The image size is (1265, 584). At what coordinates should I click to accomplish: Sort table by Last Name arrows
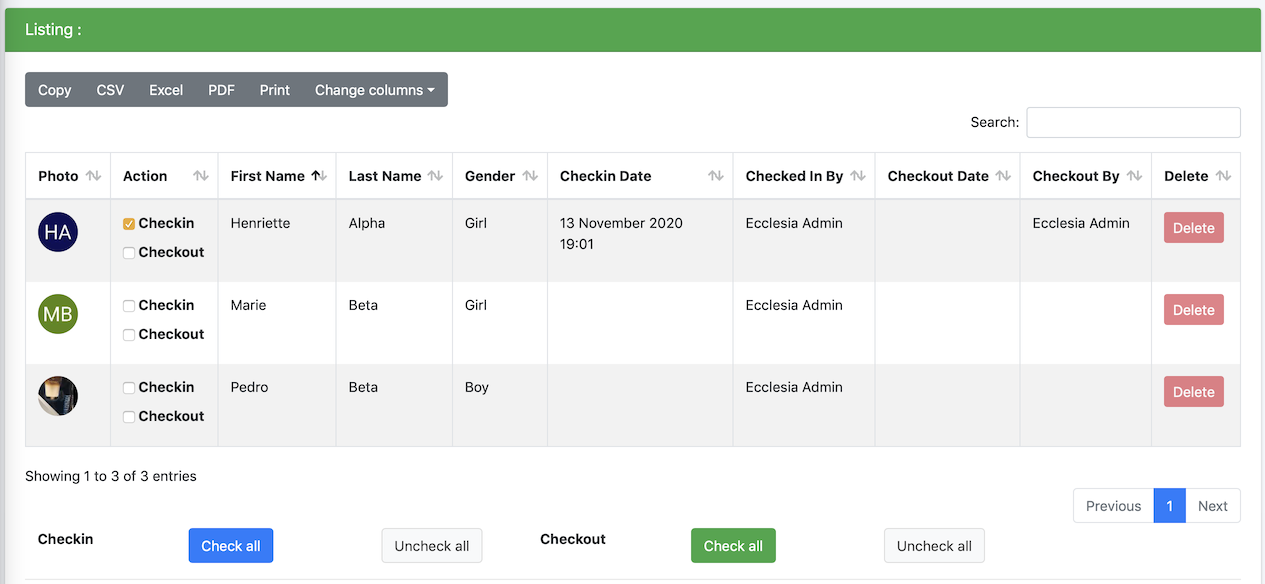point(435,176)
